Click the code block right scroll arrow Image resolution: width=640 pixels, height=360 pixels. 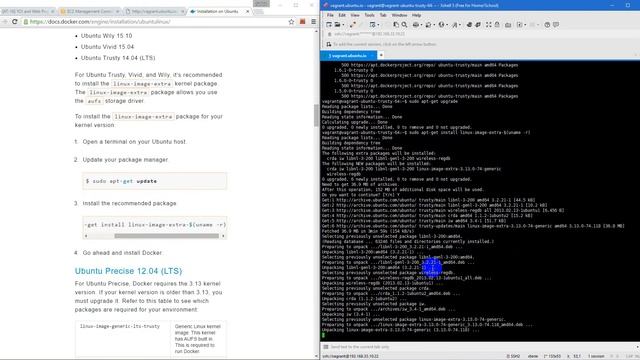pos(223,236)
